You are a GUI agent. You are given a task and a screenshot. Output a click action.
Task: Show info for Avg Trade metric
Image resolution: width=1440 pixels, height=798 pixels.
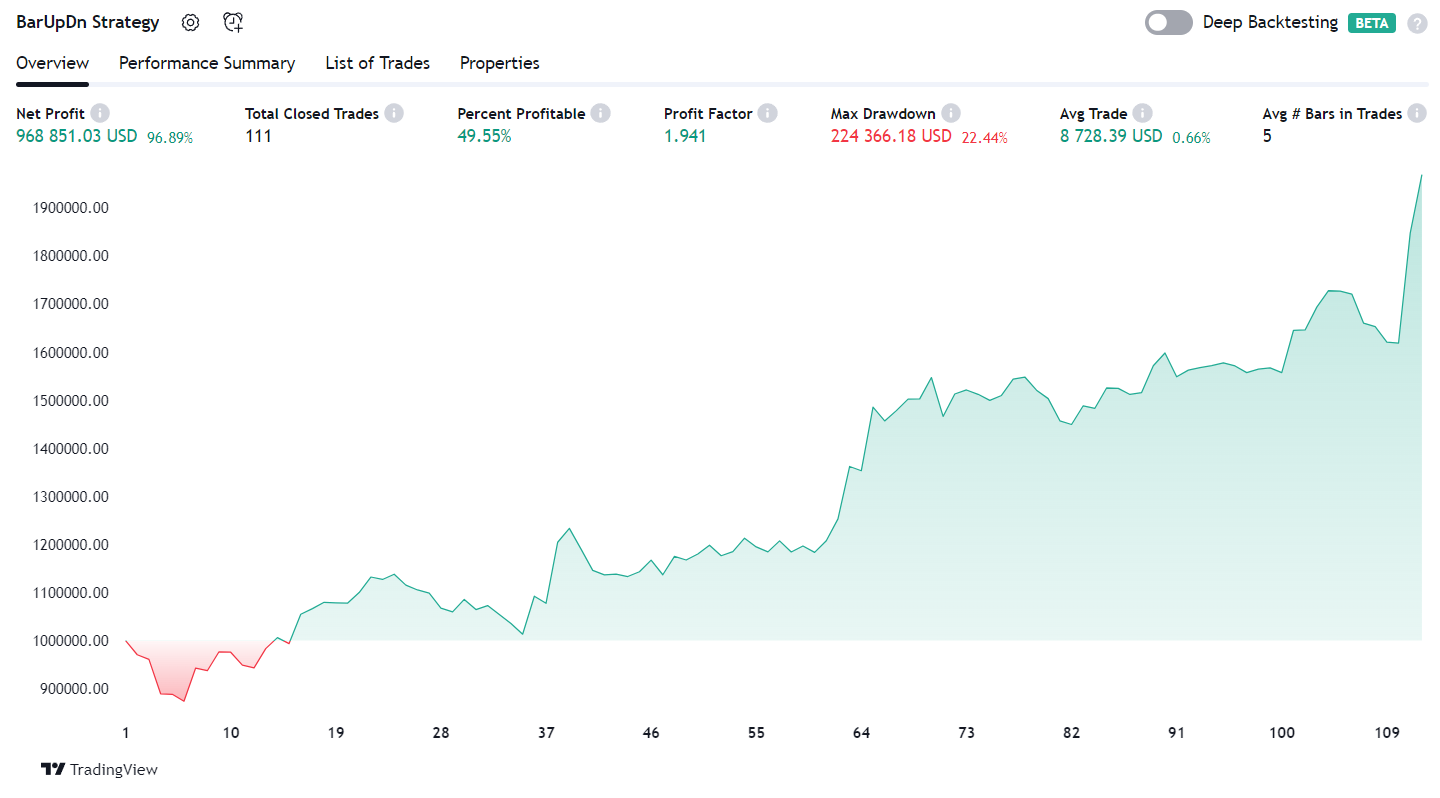click(1143, 114)
